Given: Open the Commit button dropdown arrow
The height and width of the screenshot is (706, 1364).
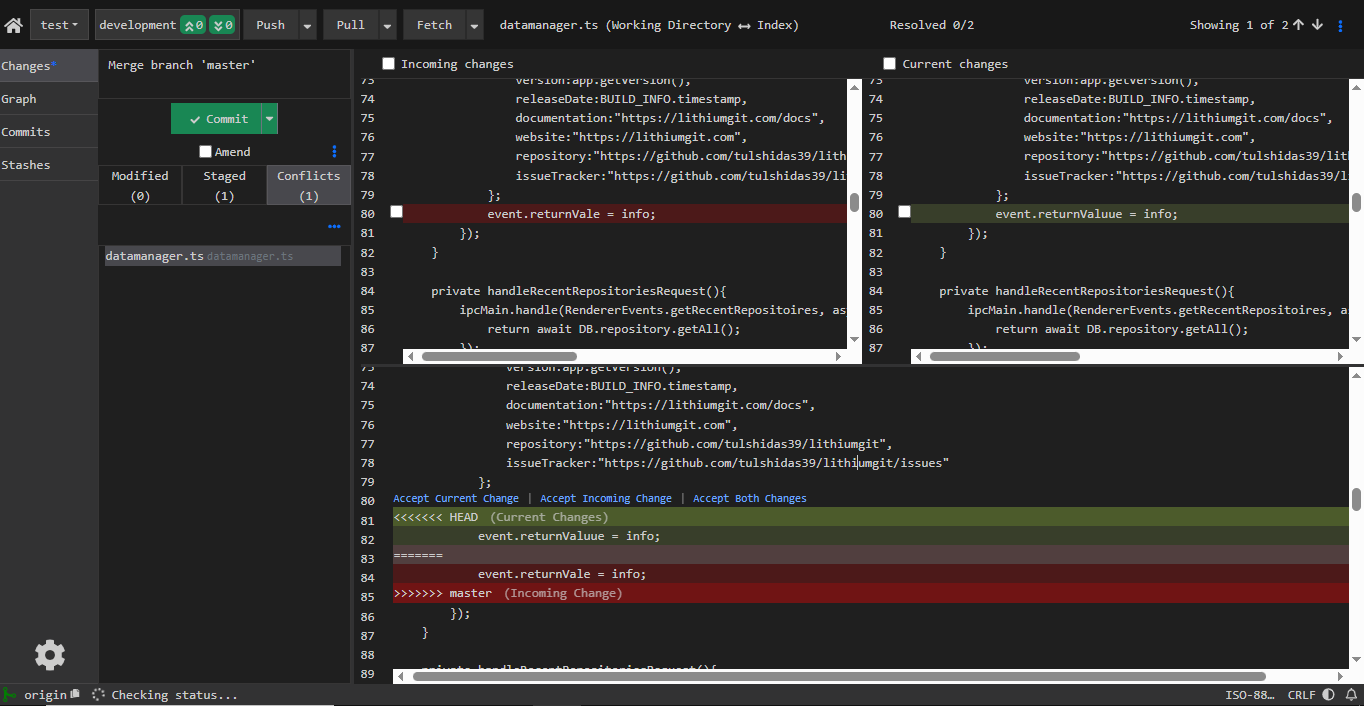Looking at the screenshot, I should (x=269, y=119).
